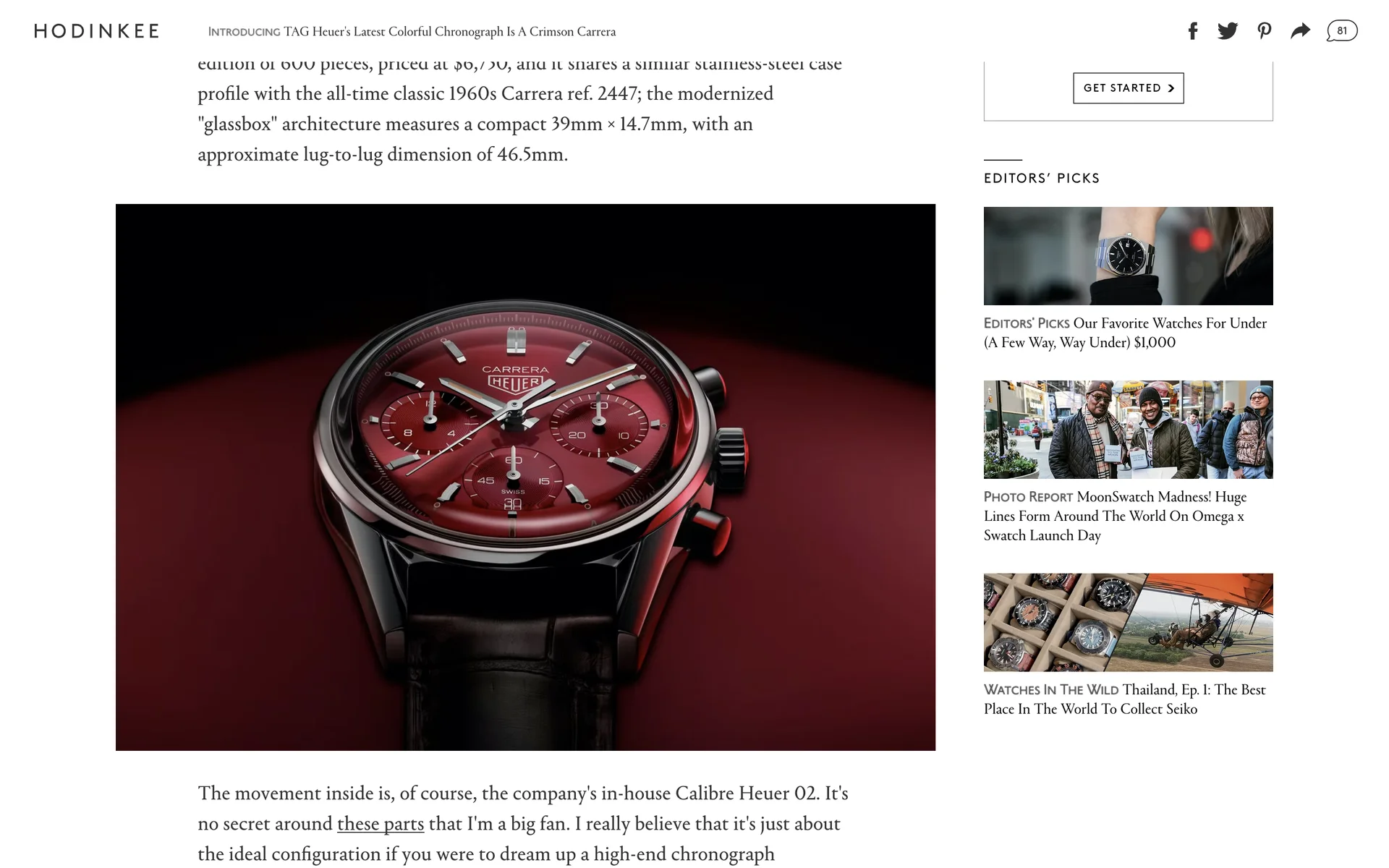This screenshot has width=1389, height=868.
Task: Open MoonSwatch Madness photo report link
Action: [1115, 516]
